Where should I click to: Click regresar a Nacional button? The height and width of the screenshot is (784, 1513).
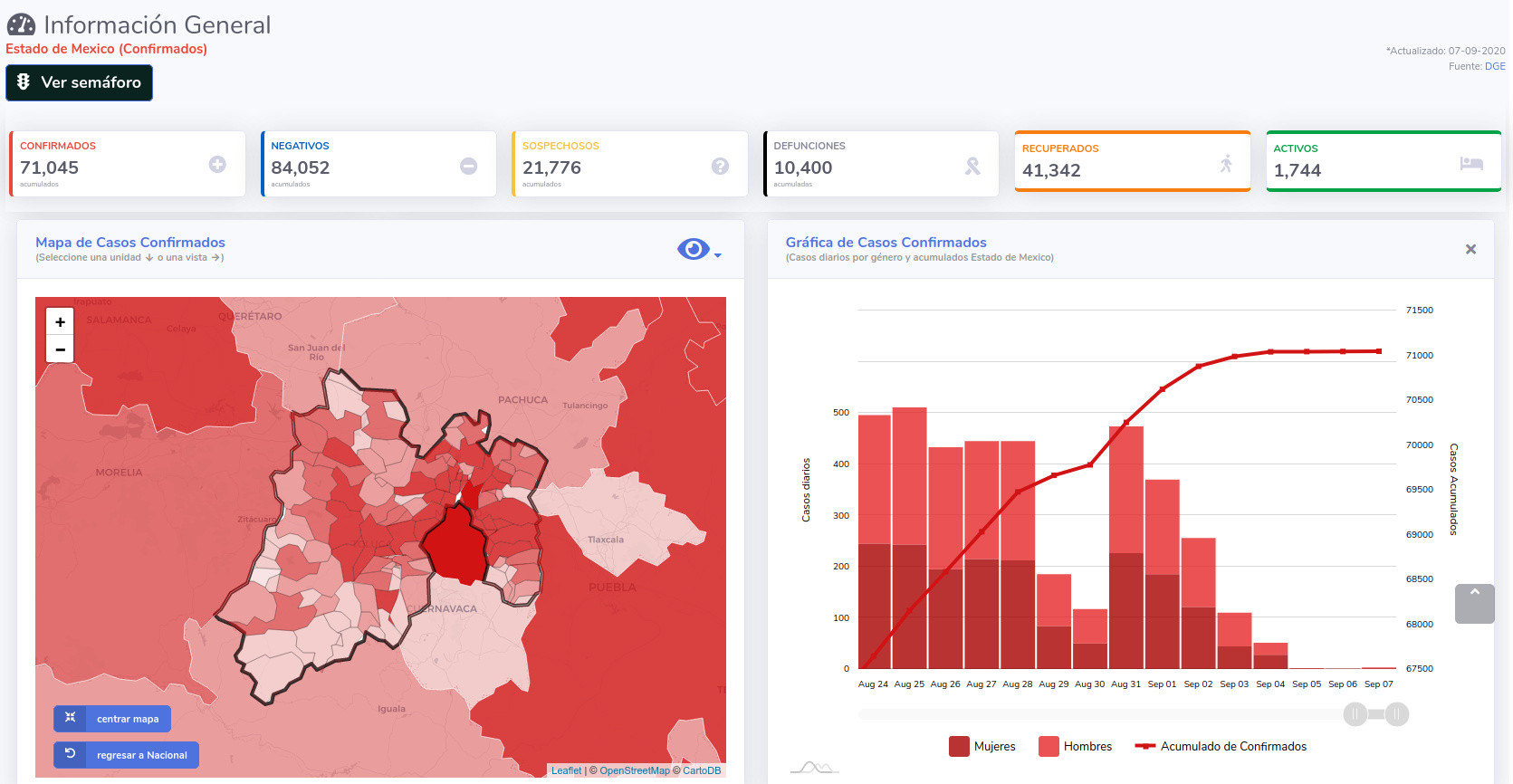(x=126, y=755)
